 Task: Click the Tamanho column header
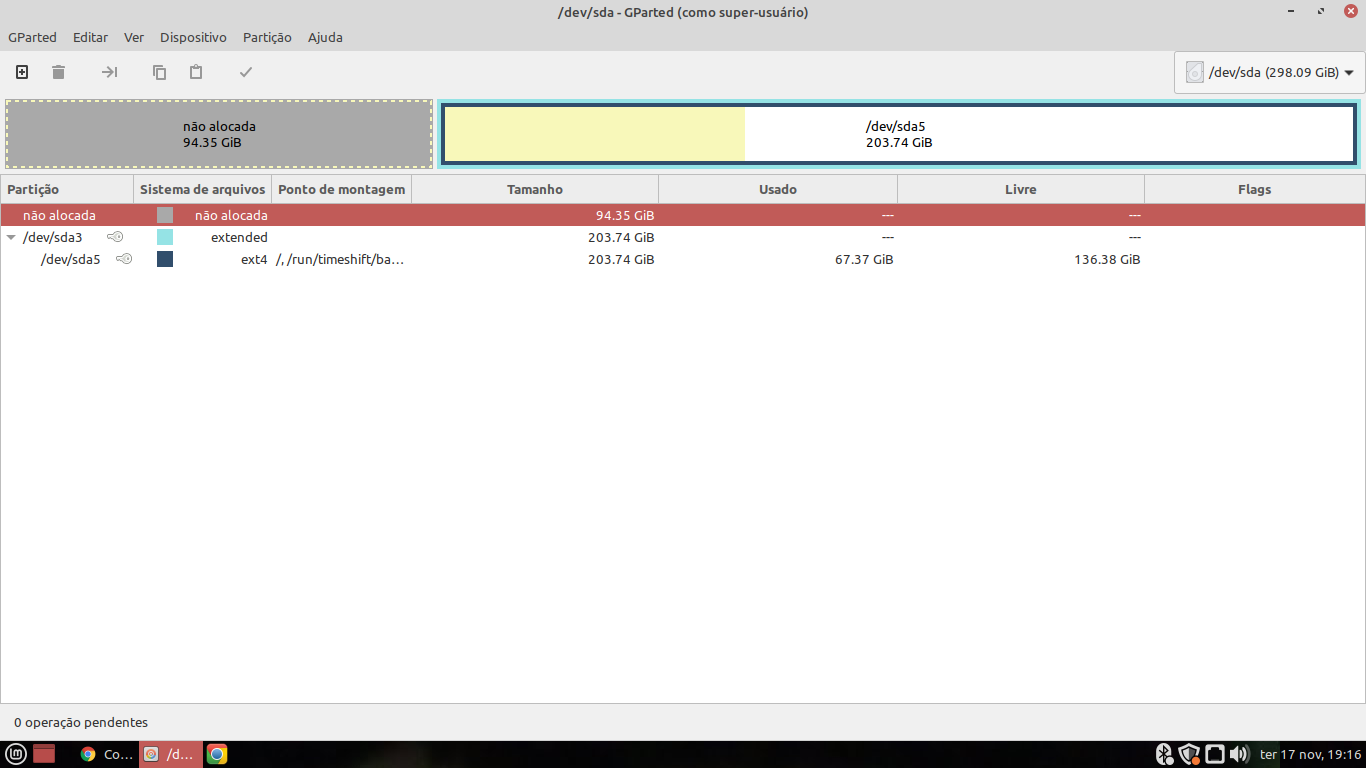[x=535, y=189]
